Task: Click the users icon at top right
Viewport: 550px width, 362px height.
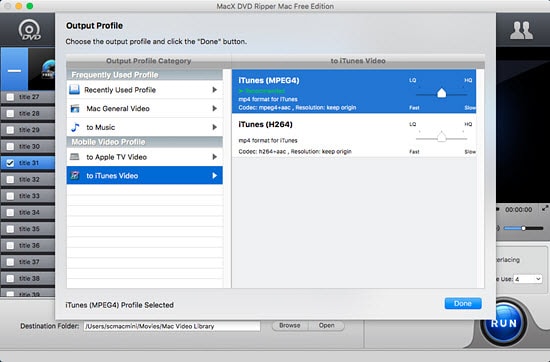Action: point(521,30)
